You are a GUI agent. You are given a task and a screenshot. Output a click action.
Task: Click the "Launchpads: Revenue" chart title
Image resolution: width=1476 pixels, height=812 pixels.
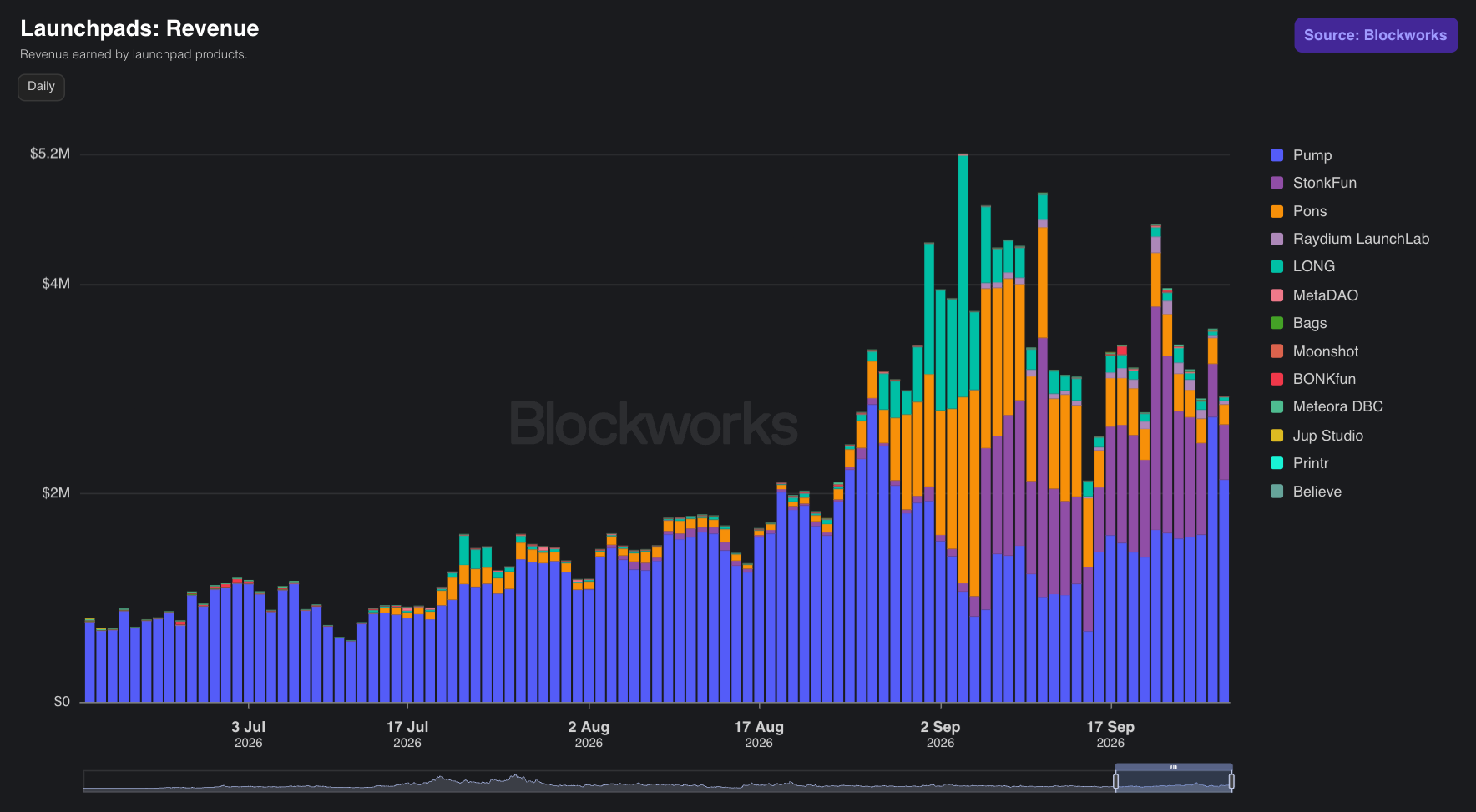tap(139, 28)
